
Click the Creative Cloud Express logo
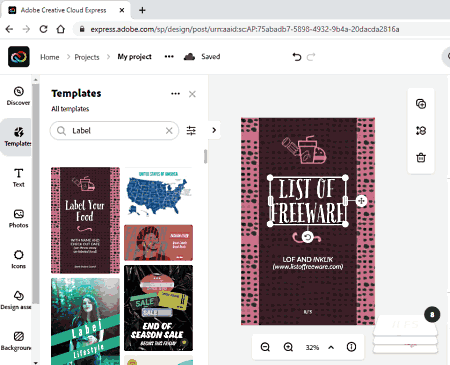pyautogui.click(x=19, y=57)
